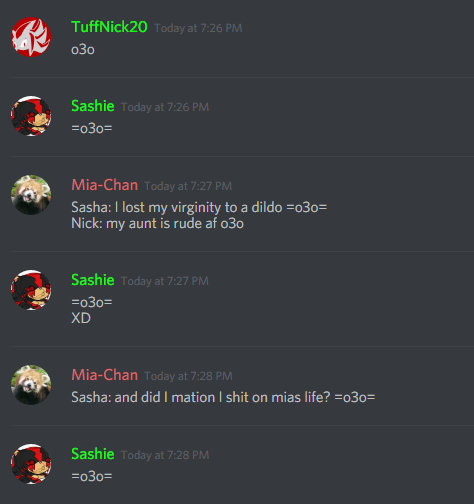Click the 'my aunt is rude af' message line
The image size is (474, 504).
pos(157,223)
